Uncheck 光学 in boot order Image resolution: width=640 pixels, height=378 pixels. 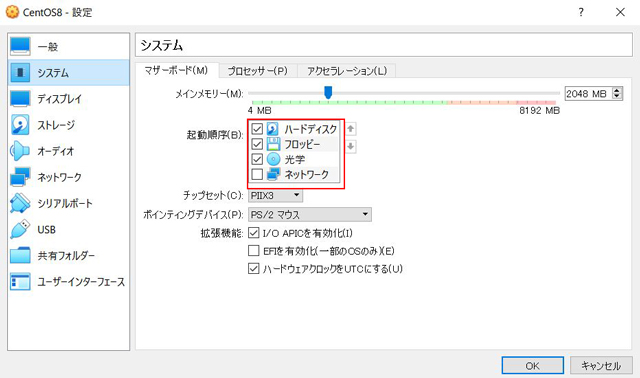point(257,159)
